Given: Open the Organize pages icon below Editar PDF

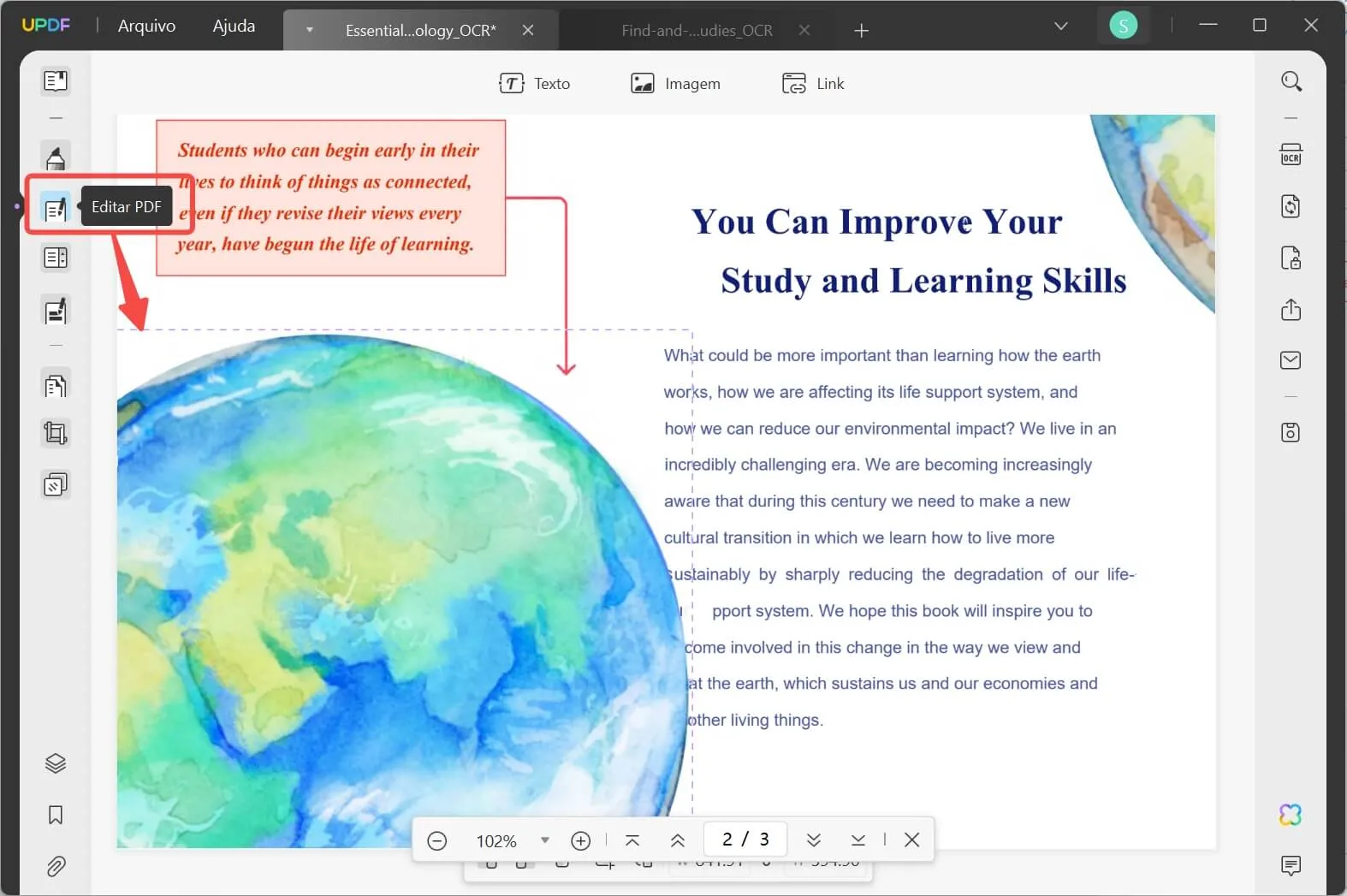Looking at the screenshot, I should (x=56, y=258).
